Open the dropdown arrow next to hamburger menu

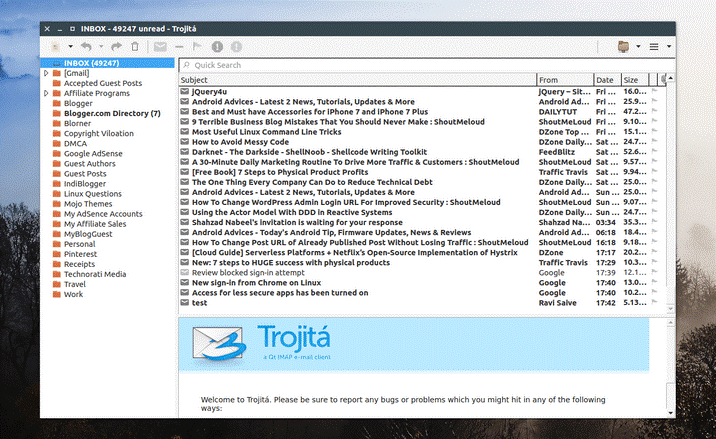(669, 47)
